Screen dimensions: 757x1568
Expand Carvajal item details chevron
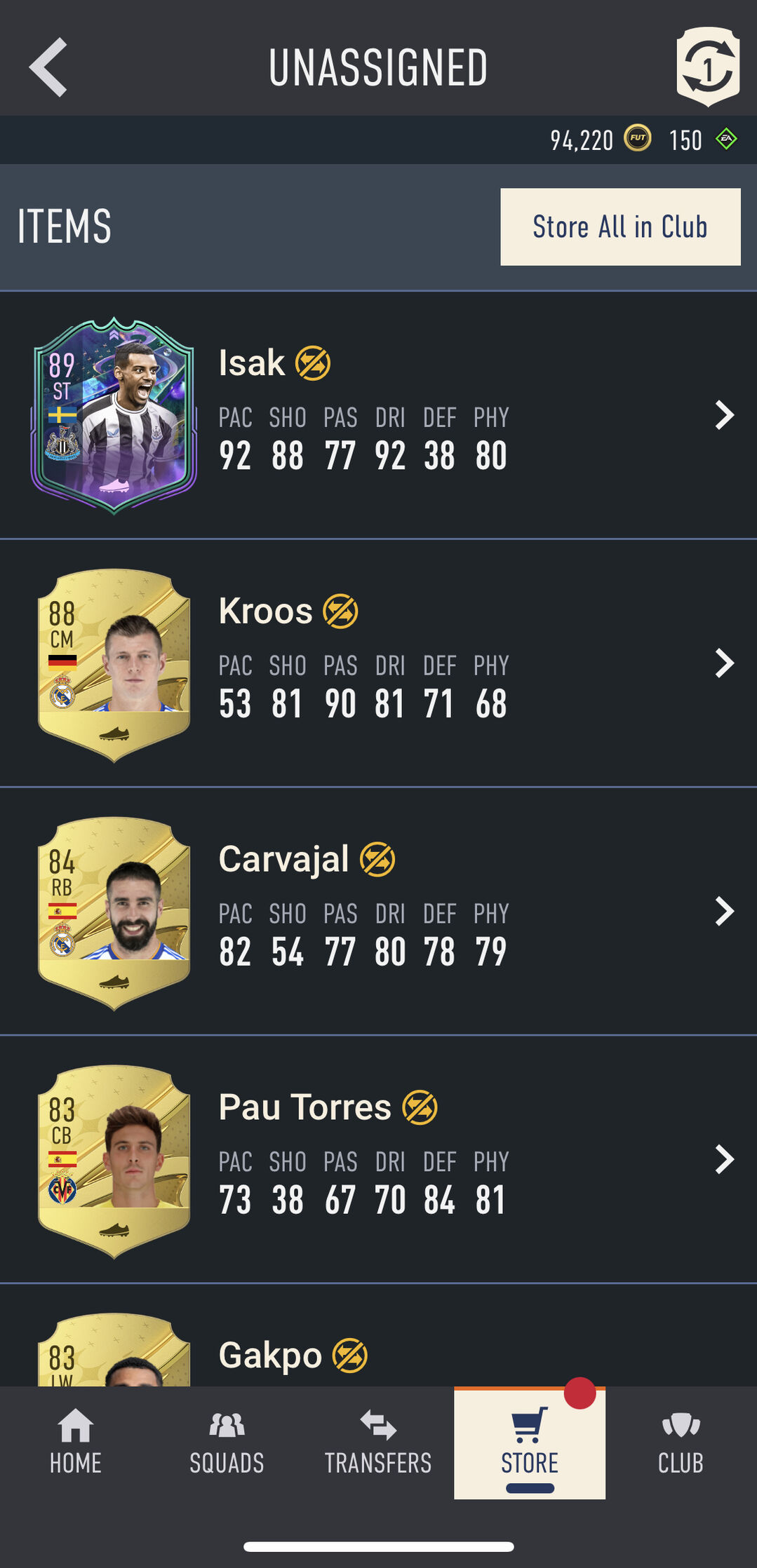point(724,911)
